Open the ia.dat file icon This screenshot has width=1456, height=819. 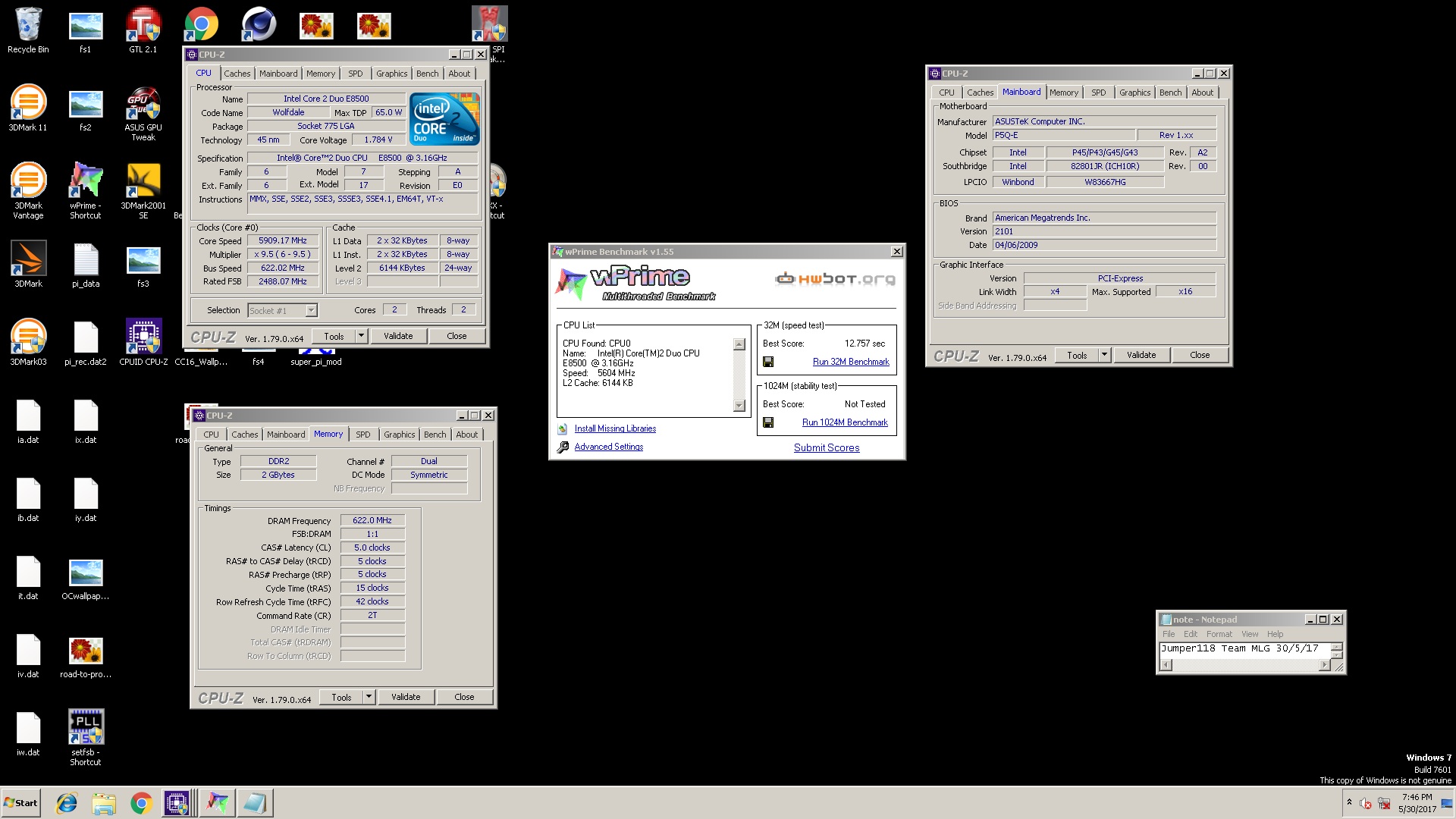tap(28, 421)
